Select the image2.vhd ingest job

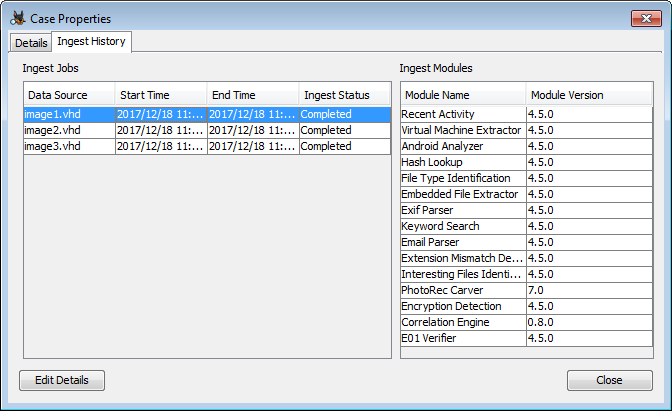click(207, 130)
